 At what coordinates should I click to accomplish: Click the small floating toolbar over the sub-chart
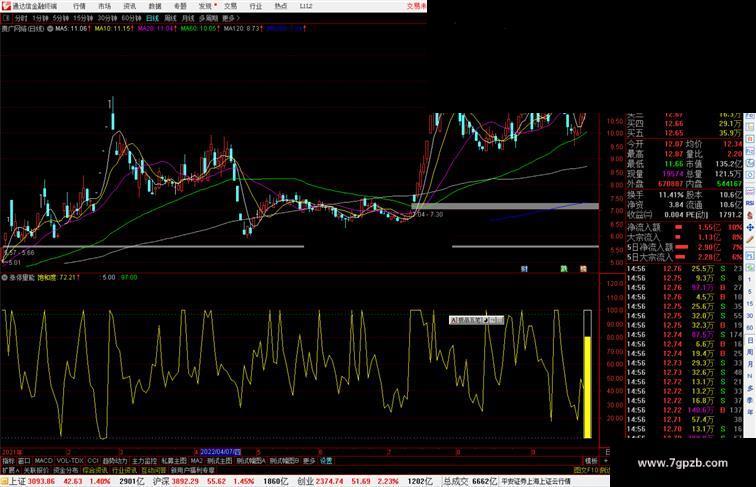(x=476, y=320)
